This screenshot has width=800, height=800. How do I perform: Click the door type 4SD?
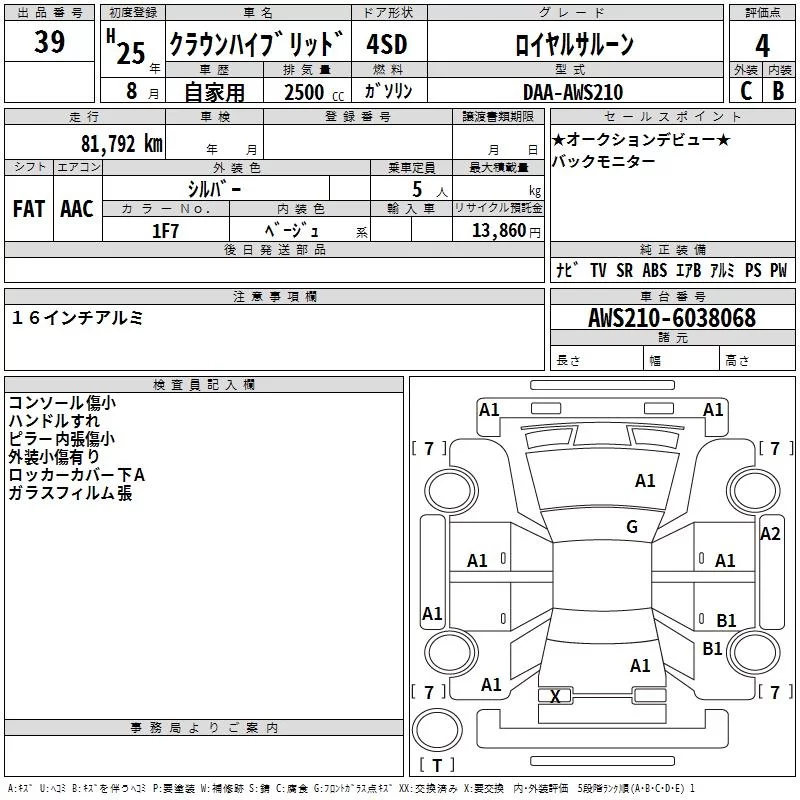[x=387, y=44]
